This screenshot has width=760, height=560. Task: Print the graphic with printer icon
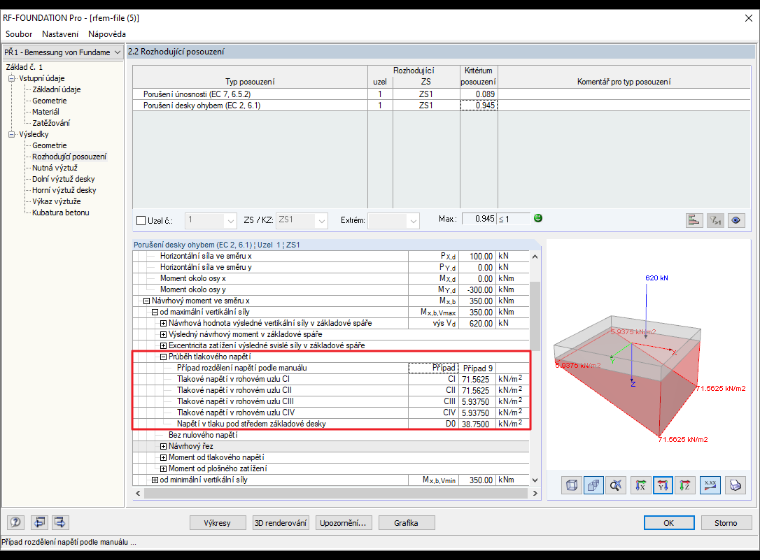coord(735,485)
